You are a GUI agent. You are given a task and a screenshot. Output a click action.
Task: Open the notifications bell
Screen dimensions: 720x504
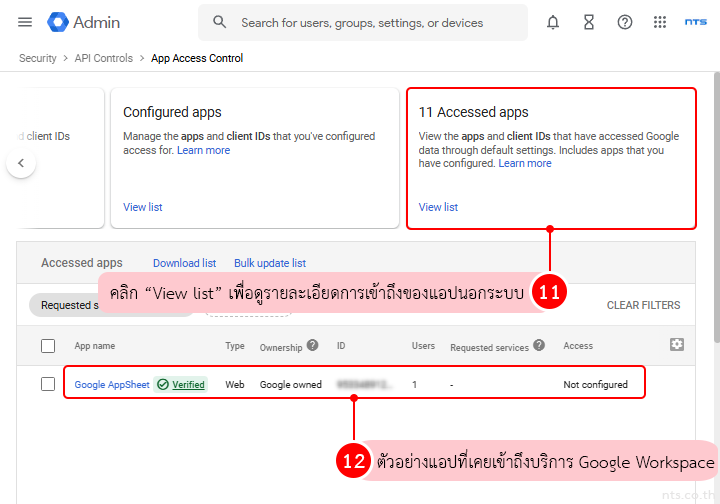[553, 22]
